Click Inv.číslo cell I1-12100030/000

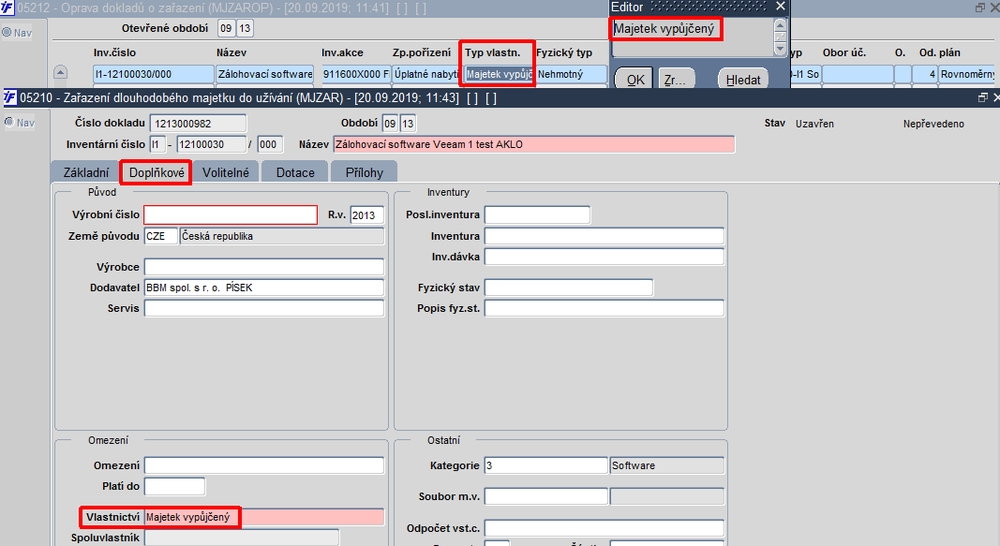[x=154, y=74]
